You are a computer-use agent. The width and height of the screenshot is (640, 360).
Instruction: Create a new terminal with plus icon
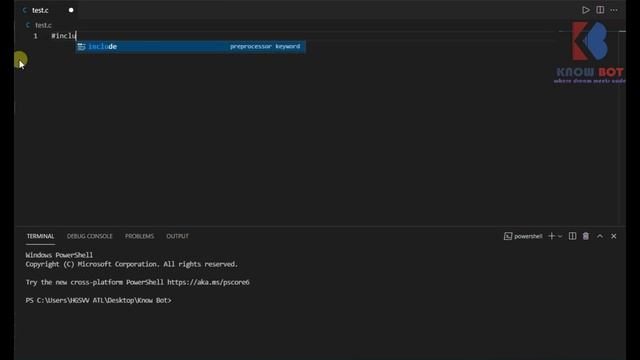[551, 236]
